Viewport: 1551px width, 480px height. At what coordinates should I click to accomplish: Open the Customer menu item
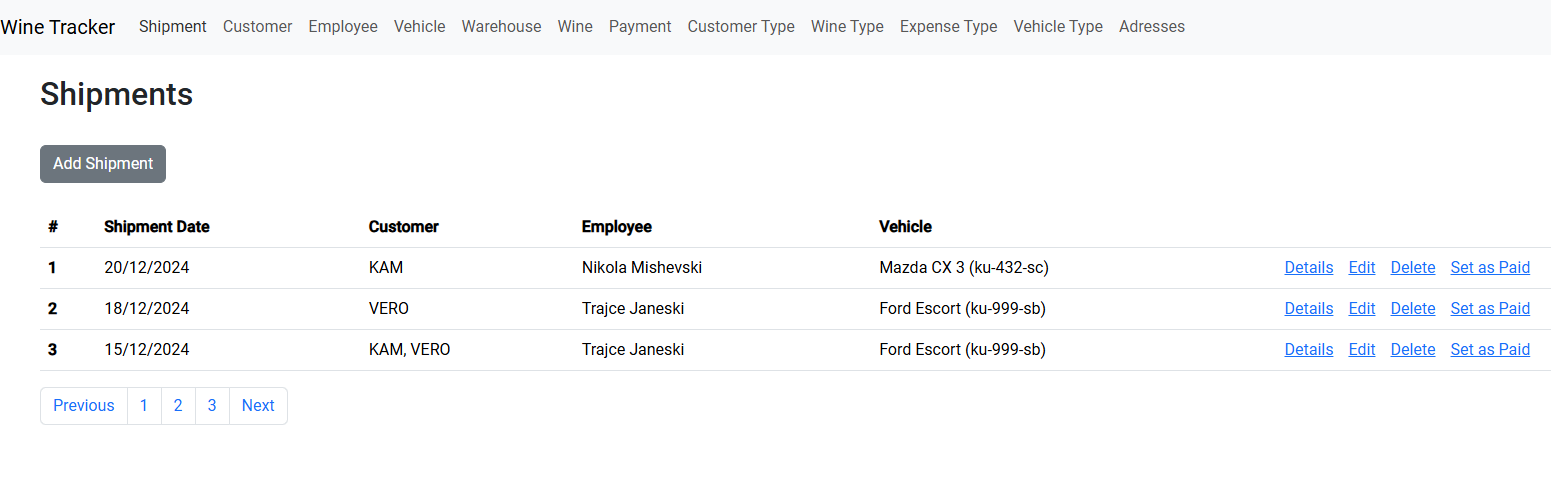click(257, 27)
